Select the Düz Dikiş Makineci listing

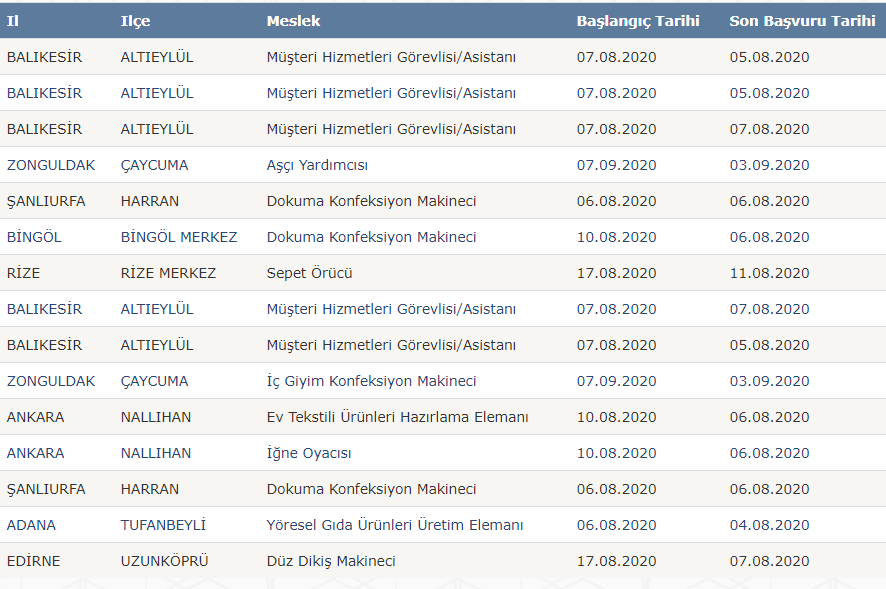[331, 561]
